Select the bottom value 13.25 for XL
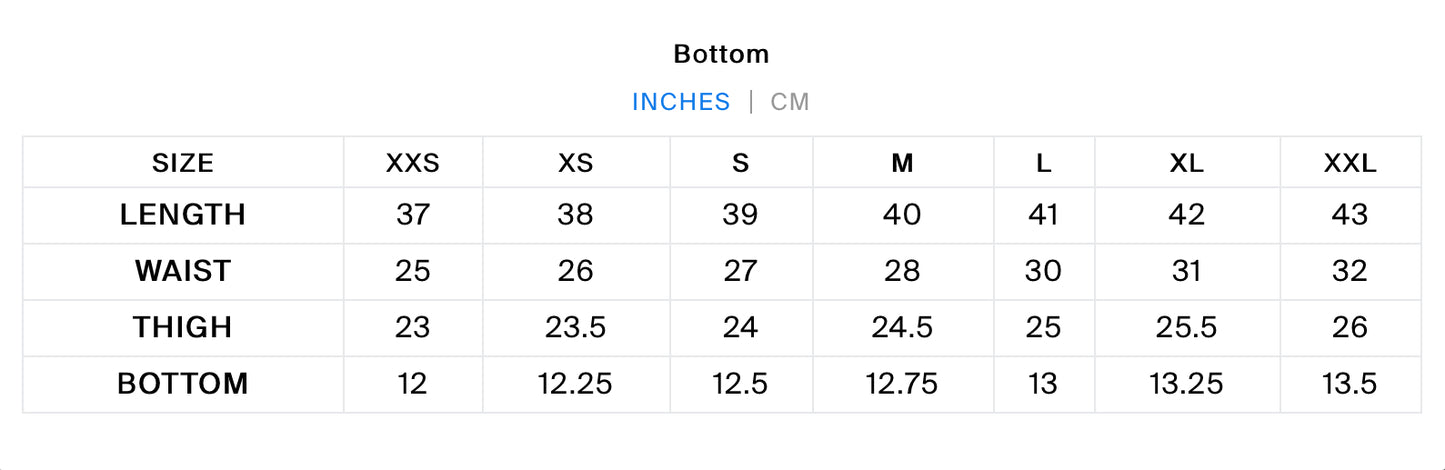Image resolution: width=1445 pixels, height=470 pixels. pyautogui.click(x=1187, y=384)
